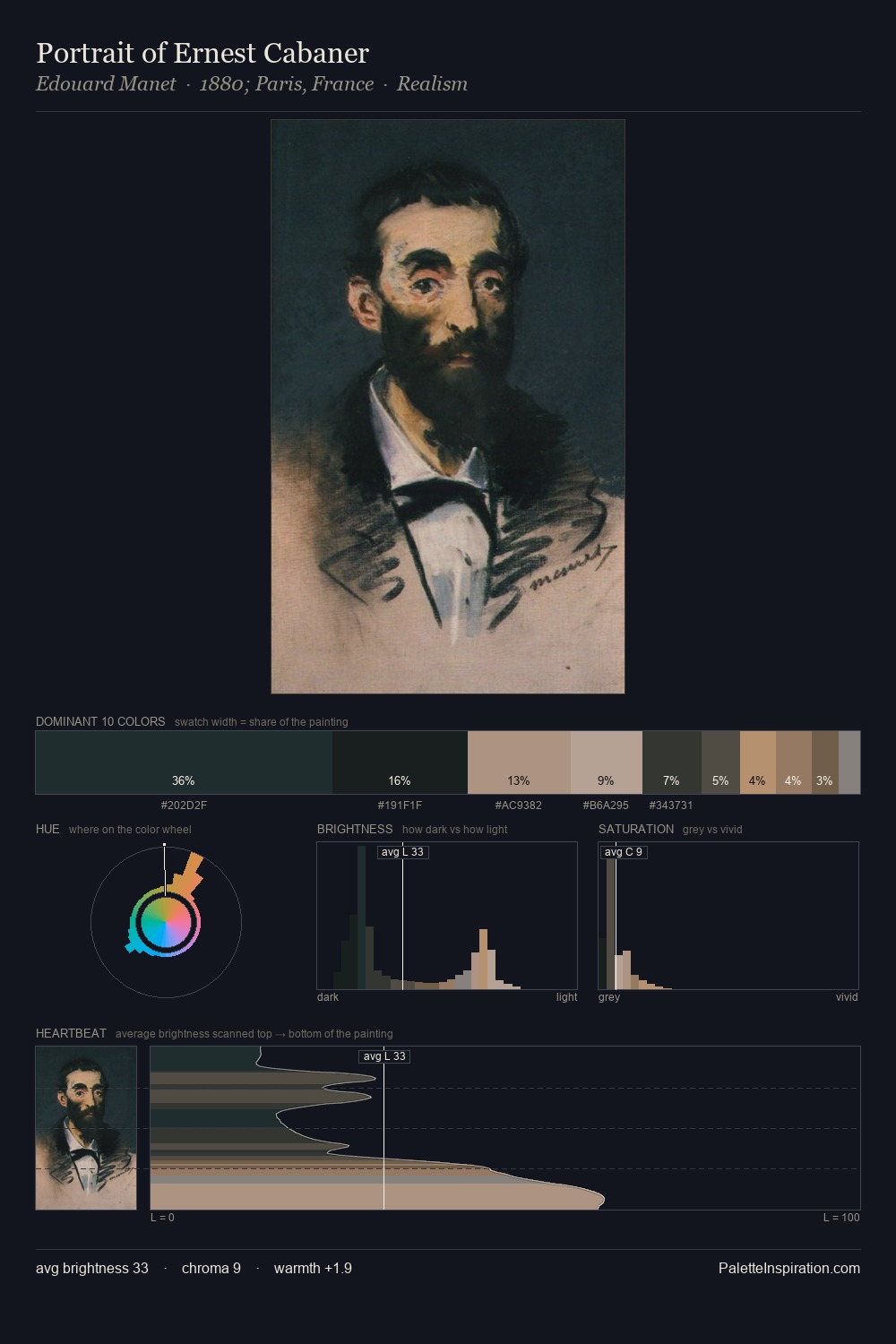Select the 13% swatch #AC9382
This screenshot has width=896, height=1344.
point(519,762)
